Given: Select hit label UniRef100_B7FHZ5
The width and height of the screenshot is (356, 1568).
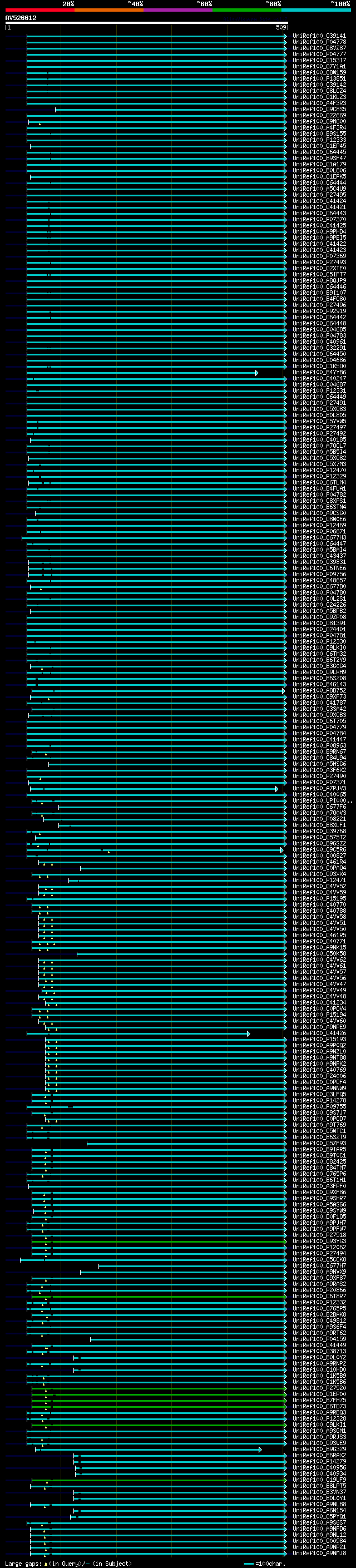Looking at the screenshot, I should tap(319, 1400).
